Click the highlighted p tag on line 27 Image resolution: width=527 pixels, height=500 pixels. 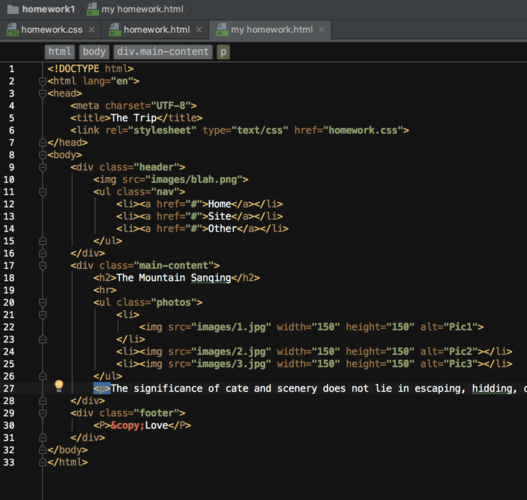[102, 389]
